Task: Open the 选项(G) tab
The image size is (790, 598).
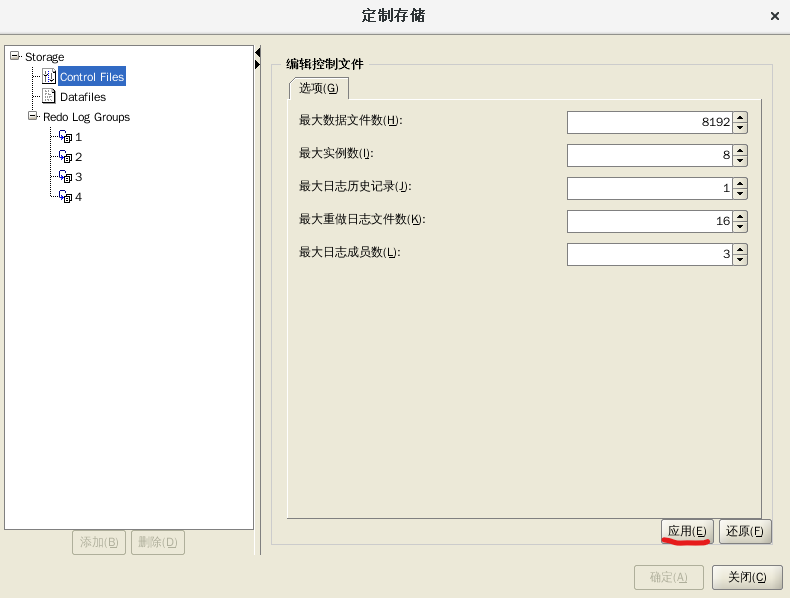Action: point(318,88)
